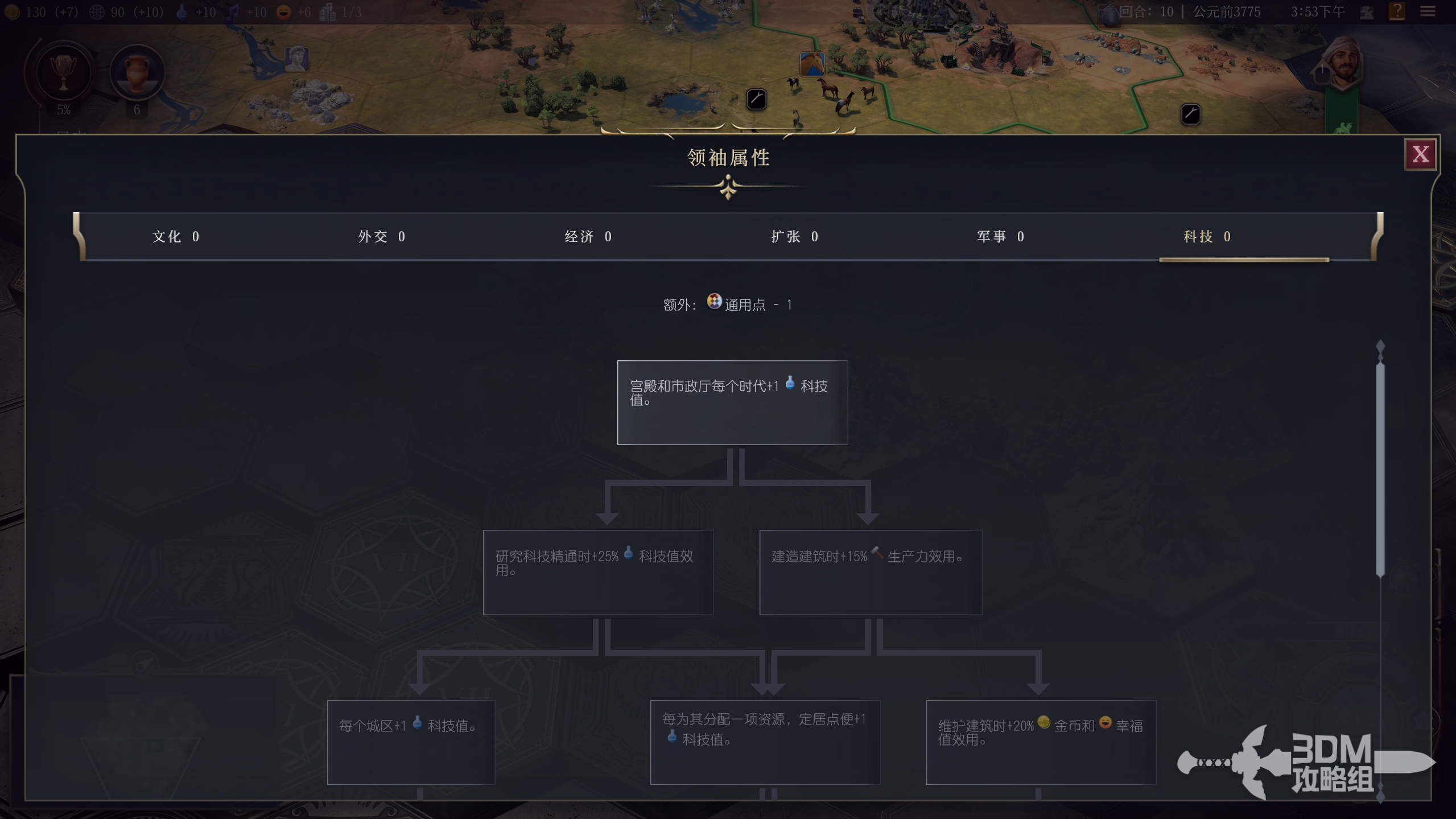Choose the 每个城区+1 科技值 node

411,742
